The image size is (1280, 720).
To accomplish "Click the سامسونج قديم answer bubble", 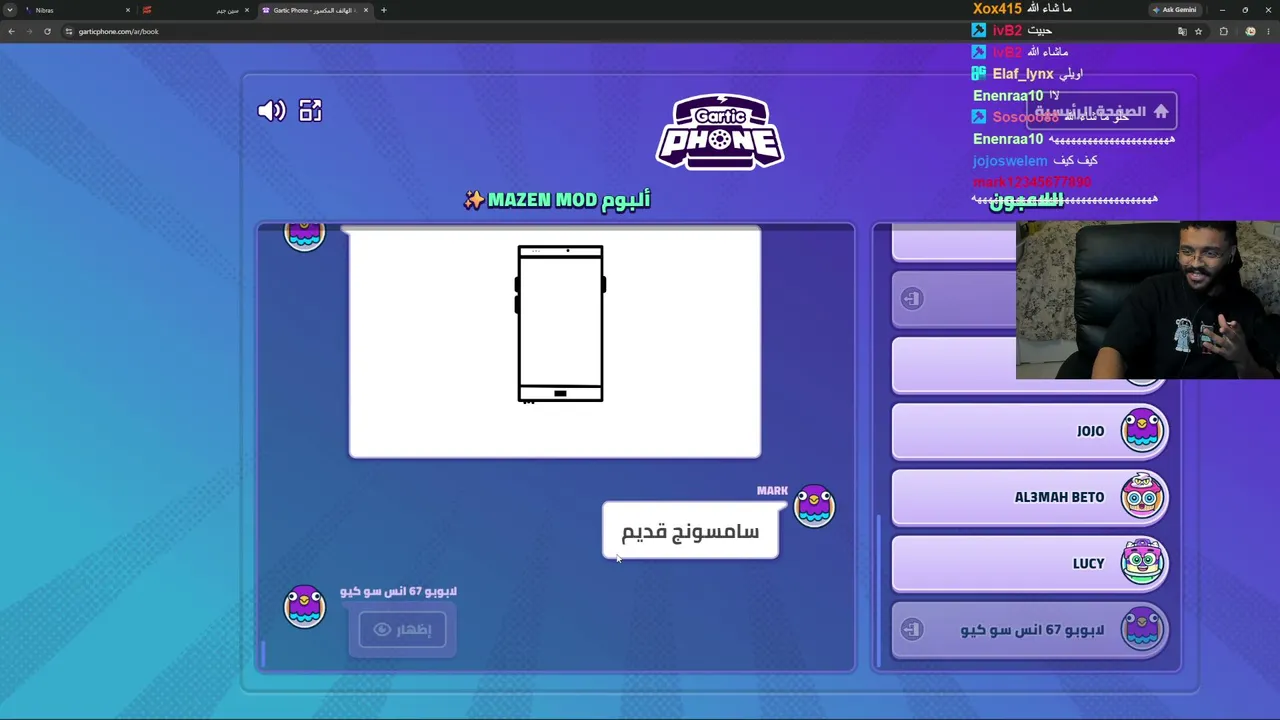I will (x=690, y=531).
